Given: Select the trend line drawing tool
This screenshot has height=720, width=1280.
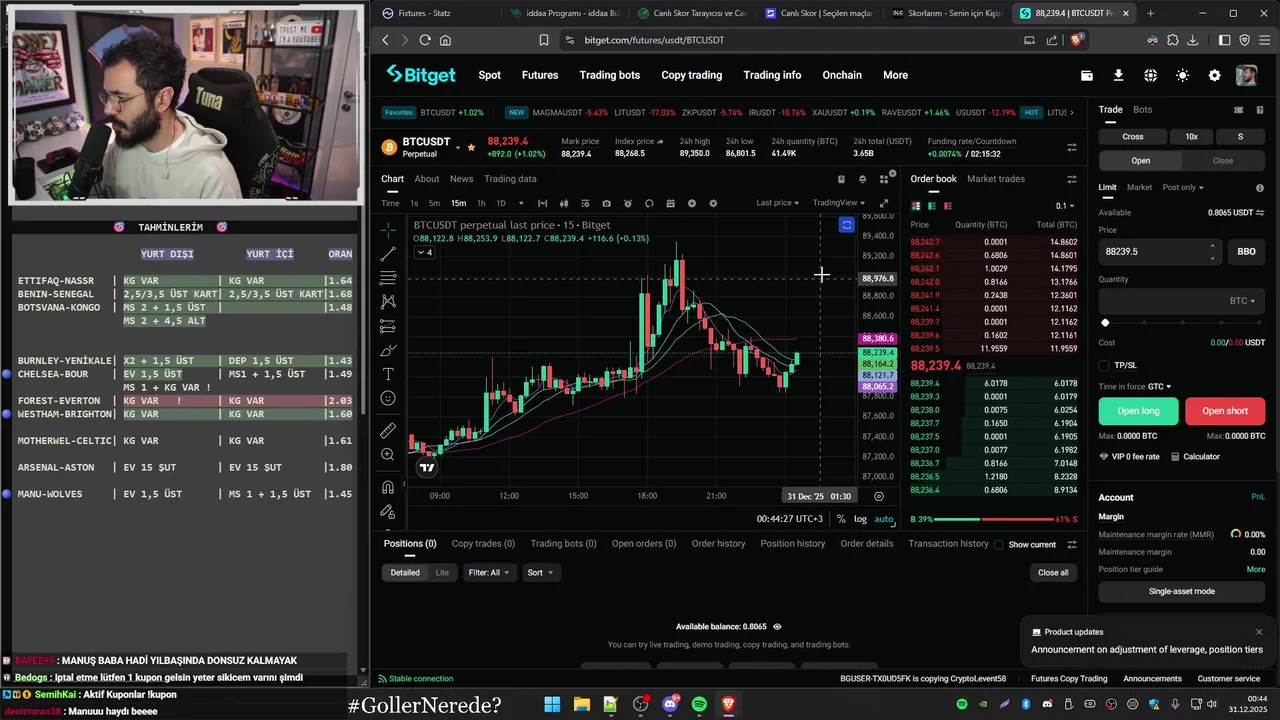Looking at the screenshot, I should click(x=388, y=253).
